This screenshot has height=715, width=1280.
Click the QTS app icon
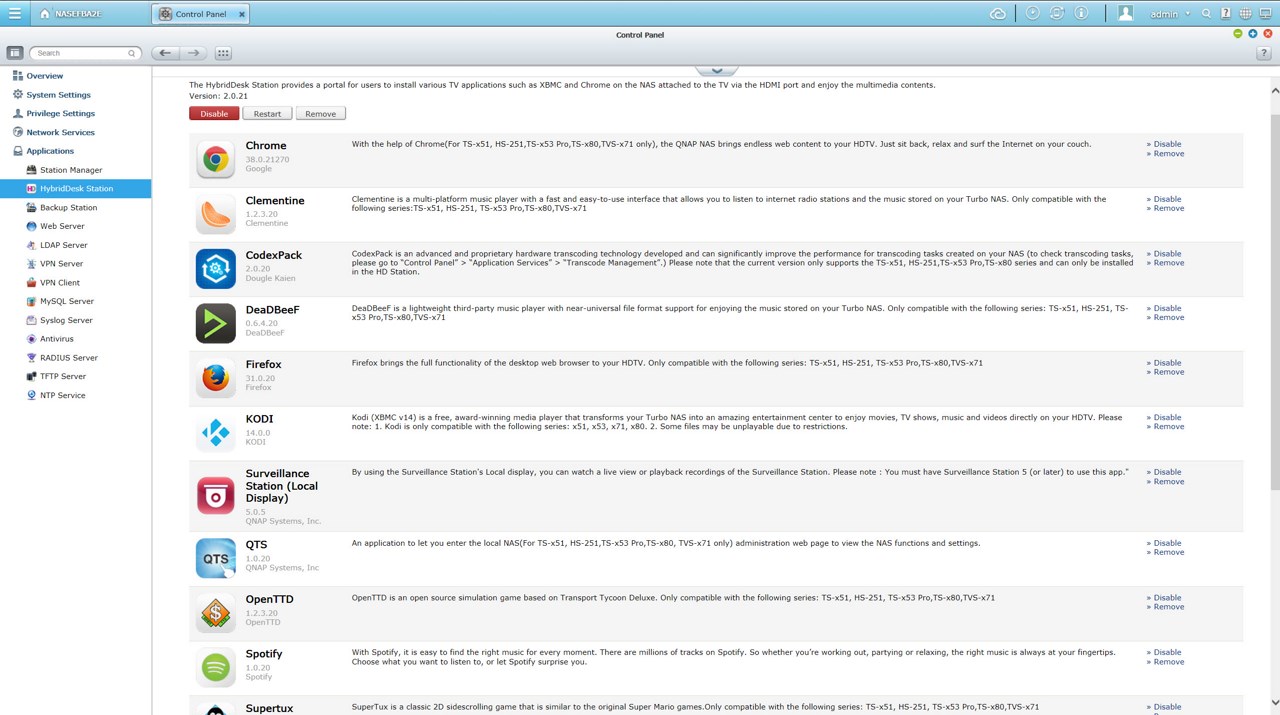click(x=215, y=559)
